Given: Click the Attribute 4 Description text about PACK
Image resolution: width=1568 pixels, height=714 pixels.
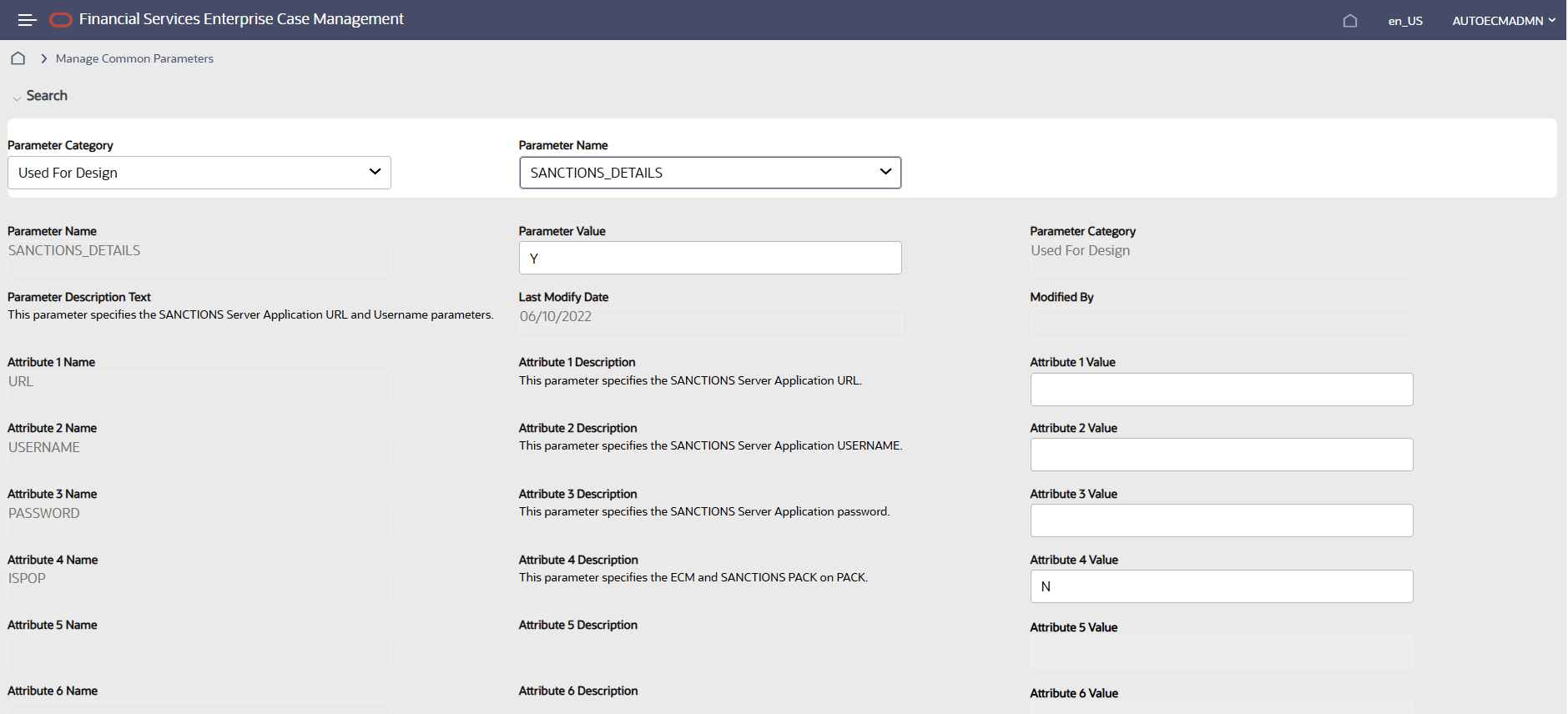Looking at the screenshot, I should (x=693, y=578).
